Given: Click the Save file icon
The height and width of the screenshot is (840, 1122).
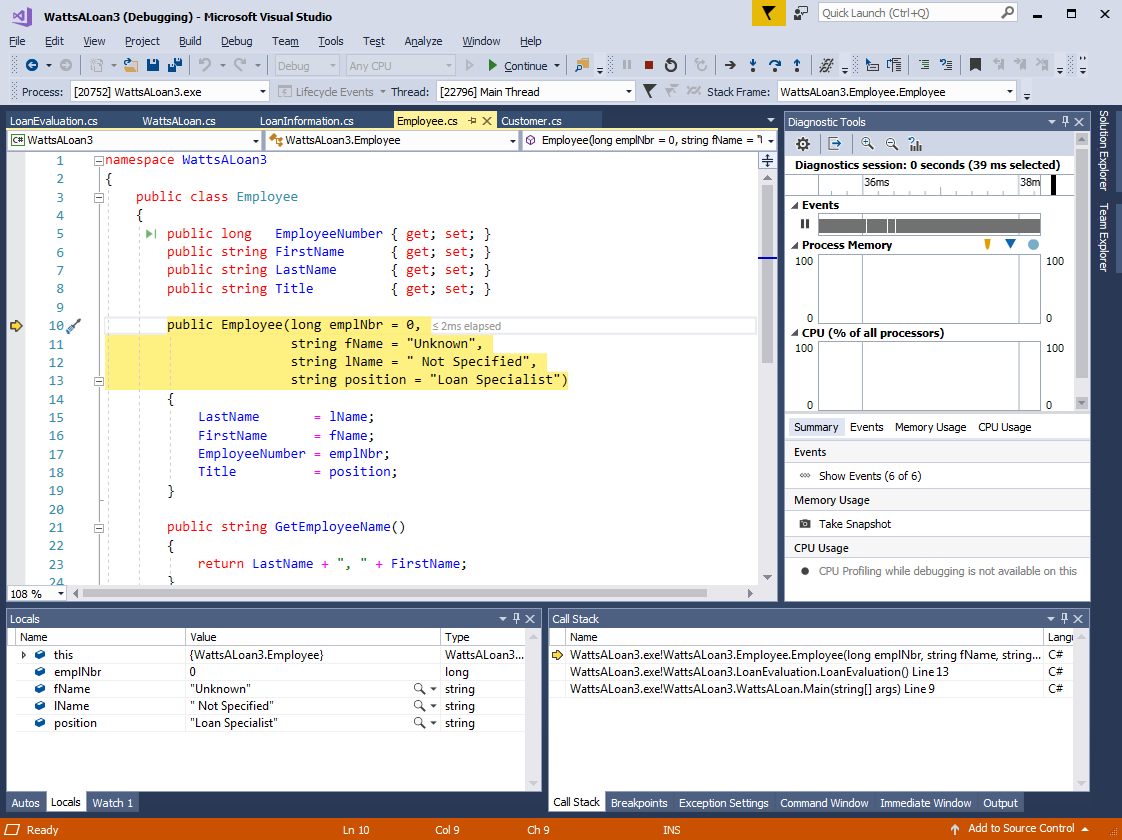Looking at the screenshot, I should tap(152, 65).
